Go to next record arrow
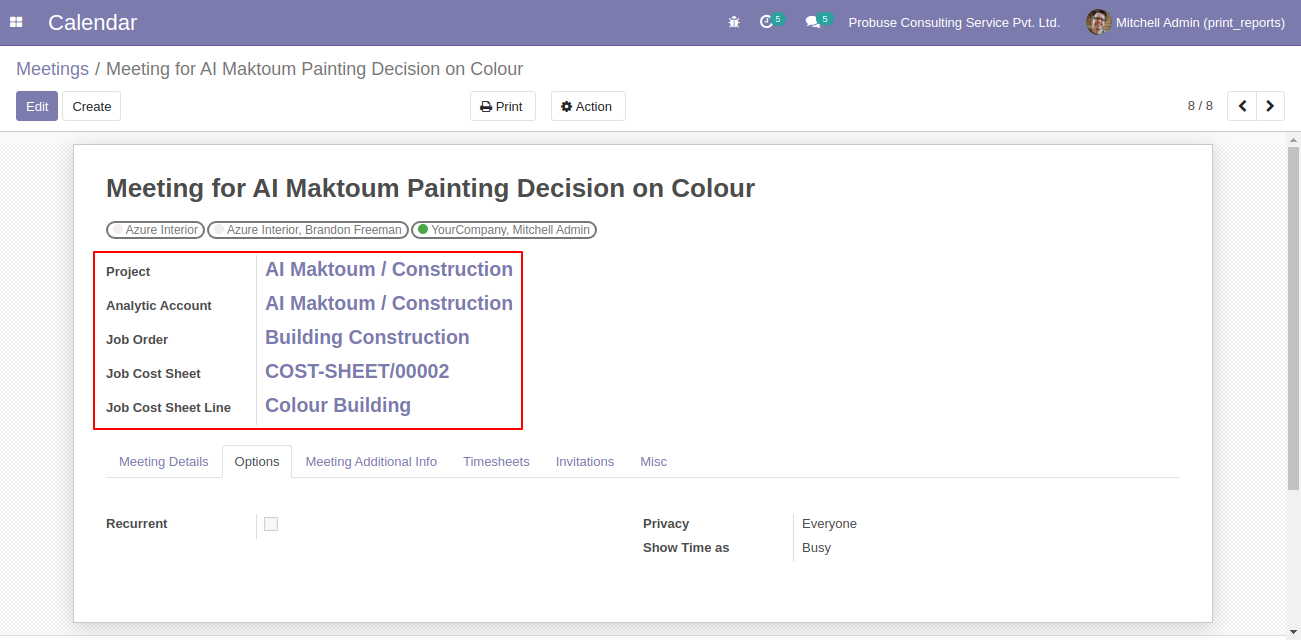Screen dimensions: 1301x640 pyautogui.click(x=1270, y=106)
